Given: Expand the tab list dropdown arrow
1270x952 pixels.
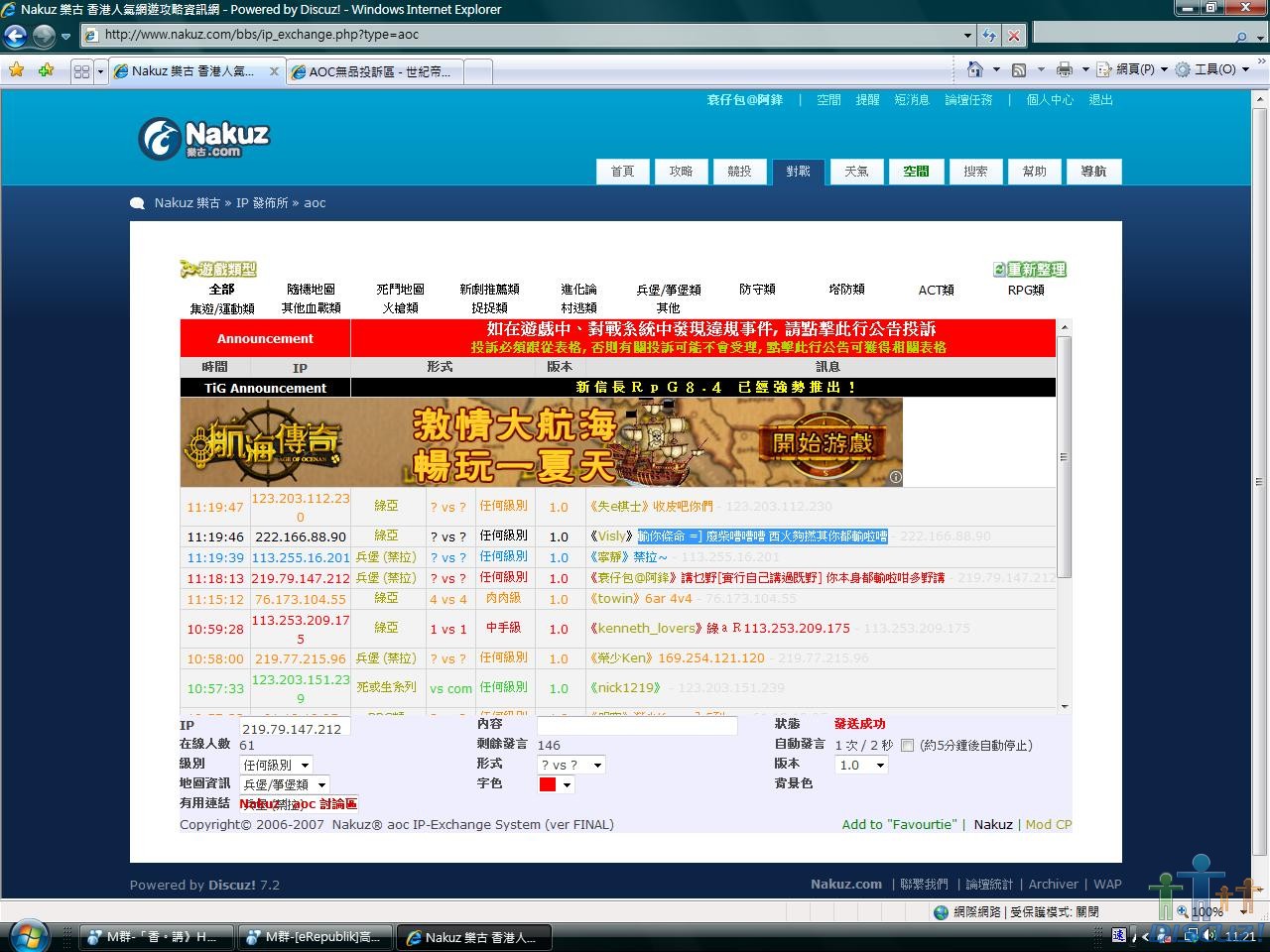Looking at the screenshot, I should (100, 71).
